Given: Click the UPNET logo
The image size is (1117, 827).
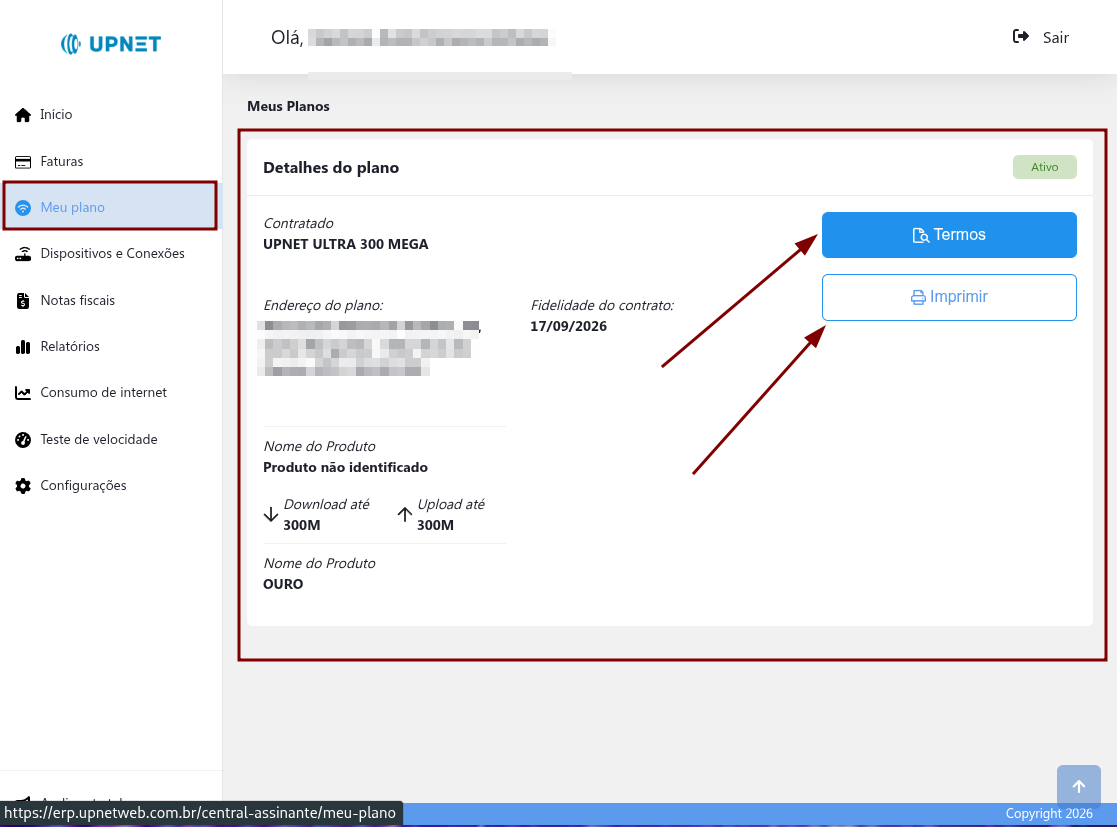Looking at the screenshot, I should tap(111, 44).
